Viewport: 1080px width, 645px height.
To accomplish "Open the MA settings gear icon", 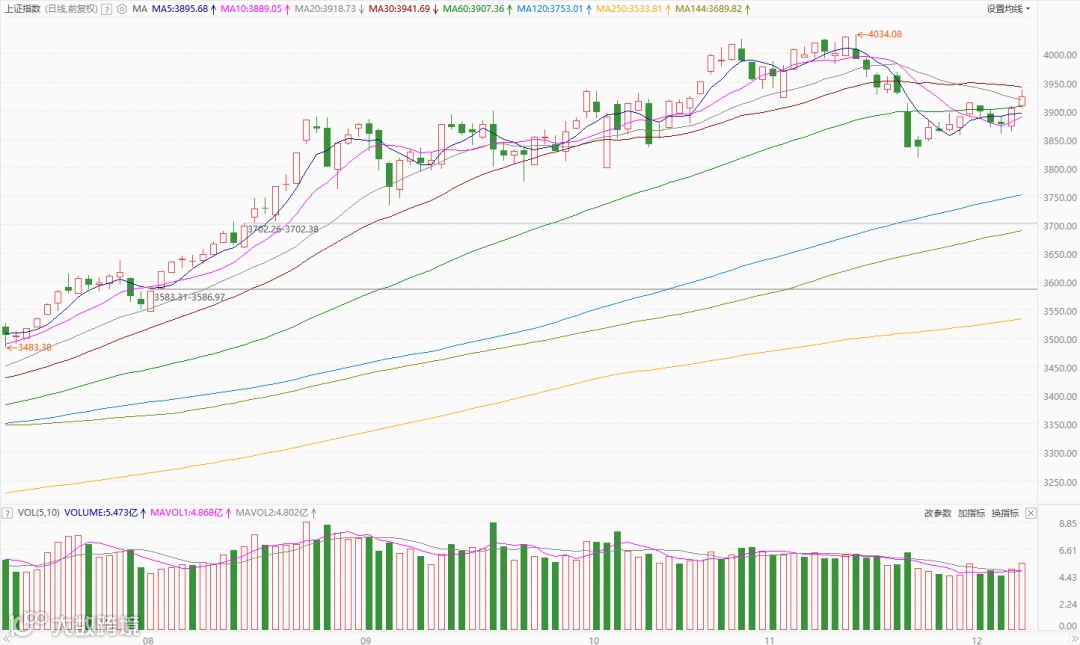I will [x=122, y=10].
